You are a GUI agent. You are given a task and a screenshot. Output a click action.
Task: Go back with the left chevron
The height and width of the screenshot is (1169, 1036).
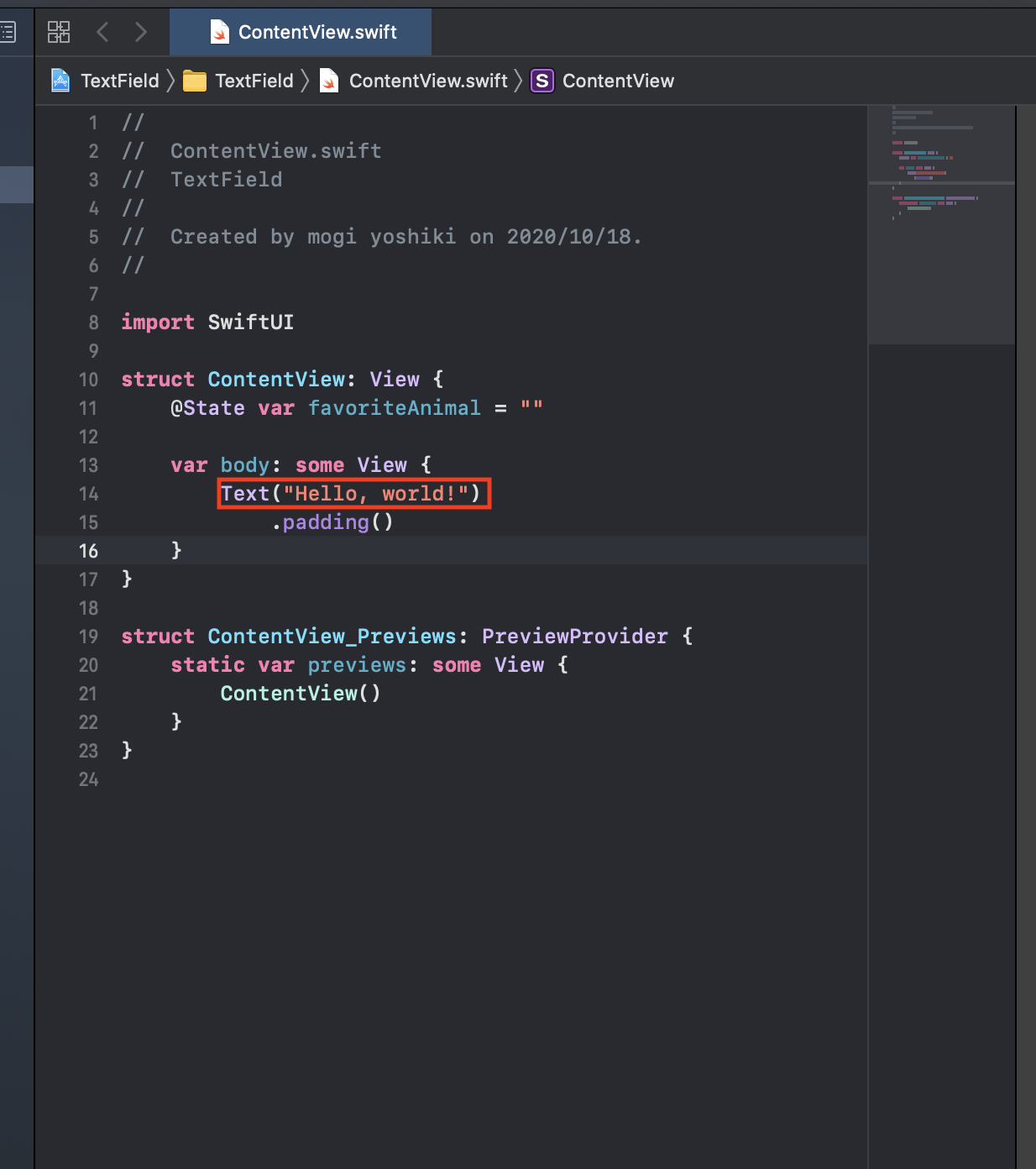[102, 32]
